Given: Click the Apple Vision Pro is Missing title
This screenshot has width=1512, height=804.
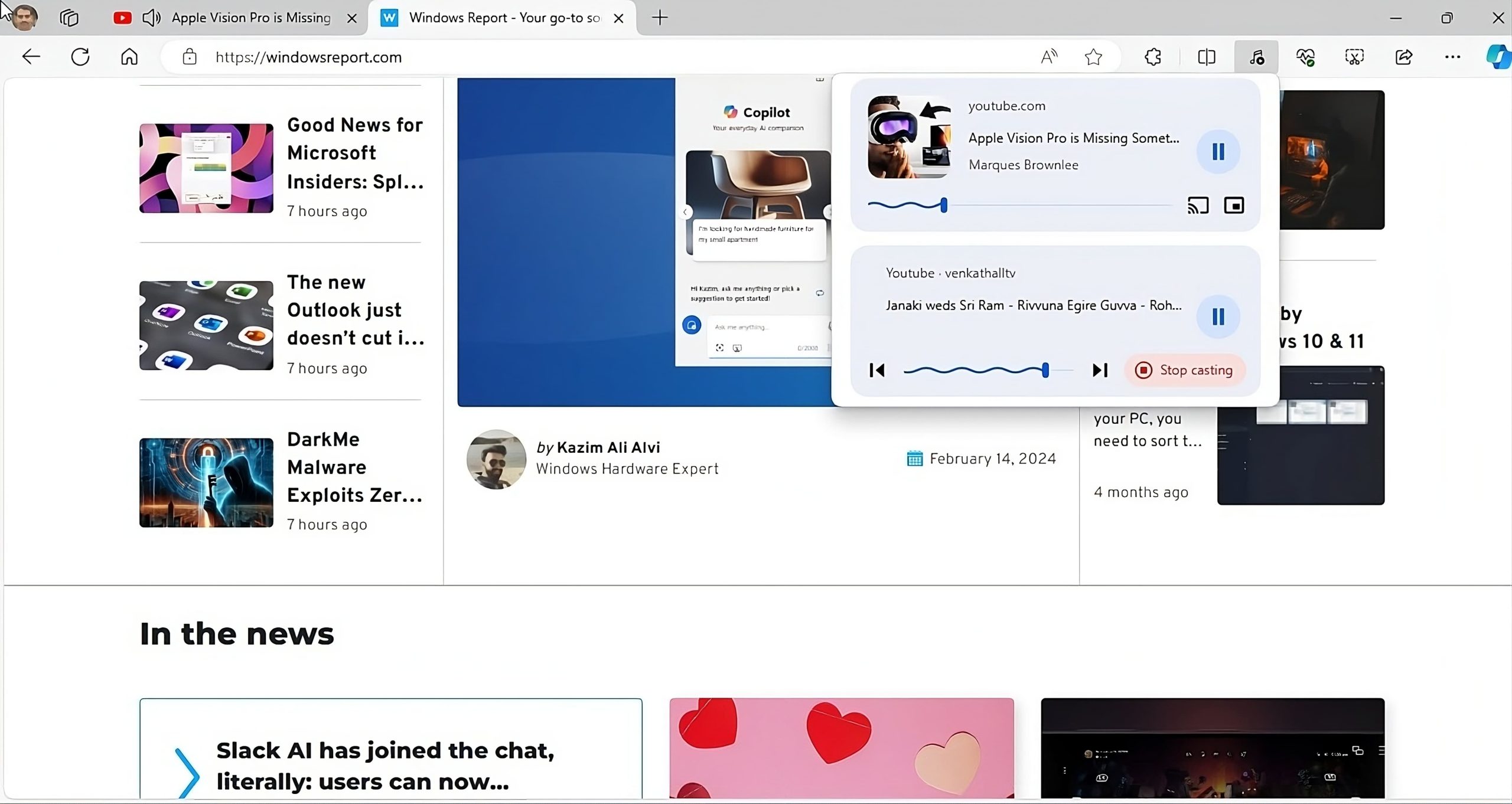Looking at the screenshot, I should [x=1074, y=138].
